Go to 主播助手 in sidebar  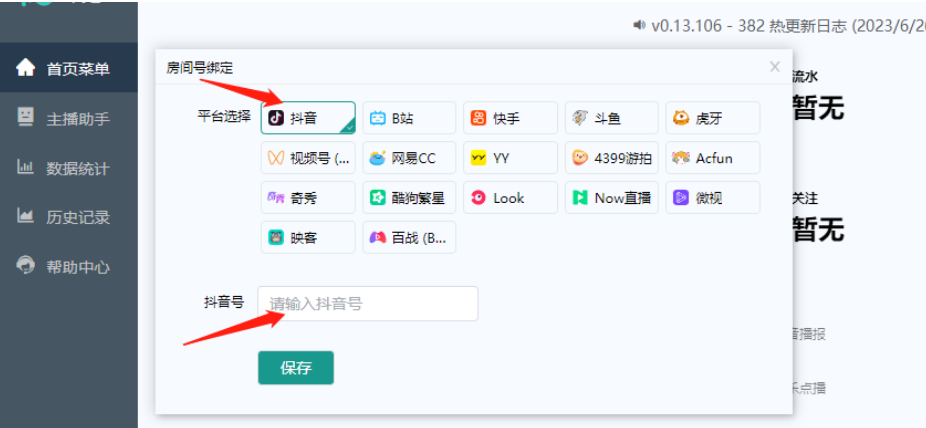pyautogui.click(x=68, y=119)
